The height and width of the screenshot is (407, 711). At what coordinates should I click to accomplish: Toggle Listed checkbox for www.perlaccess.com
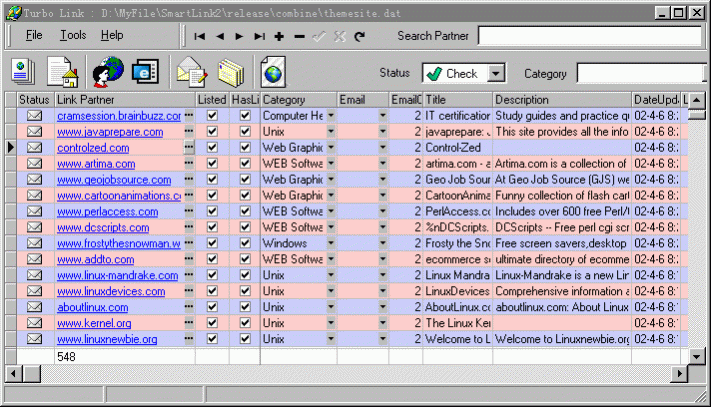(212, 212)
